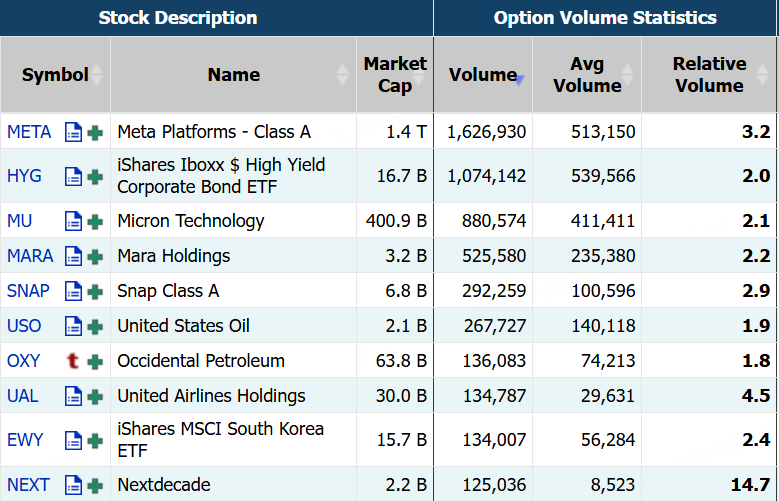Click the document icon next to META
The width and height of the screenshot is (779, 501).
click(x=73, y=132)
